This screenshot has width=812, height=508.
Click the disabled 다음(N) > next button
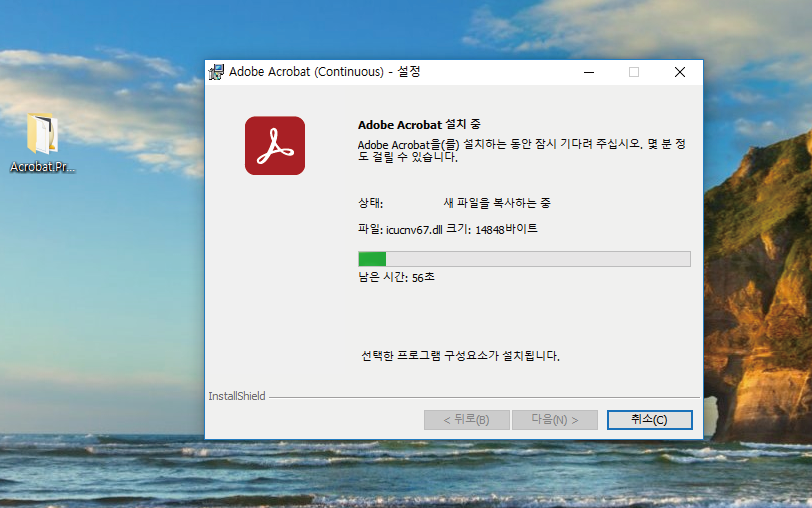click(x=555, y=419)
